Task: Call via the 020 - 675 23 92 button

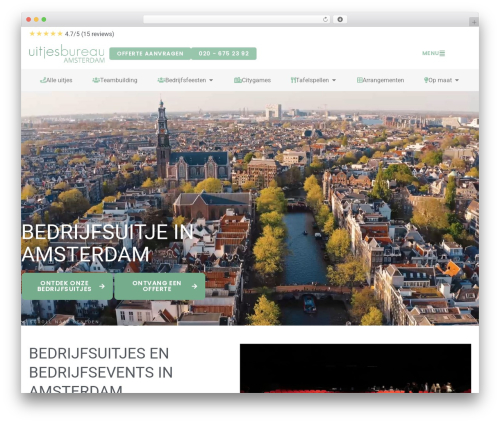Action: click(x=224, y=53)
